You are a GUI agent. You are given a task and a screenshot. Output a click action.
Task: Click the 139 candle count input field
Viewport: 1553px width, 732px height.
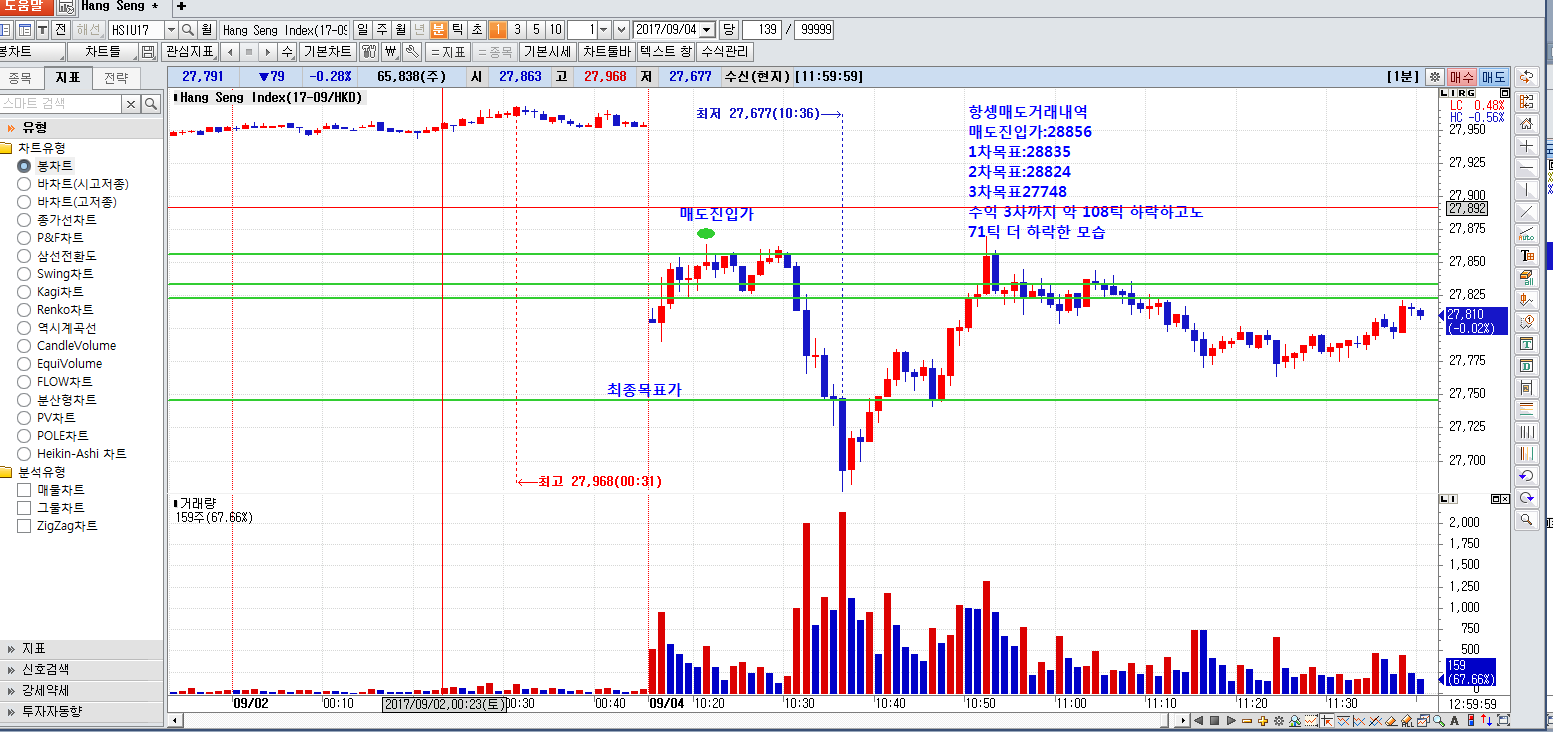coord(762,30)
